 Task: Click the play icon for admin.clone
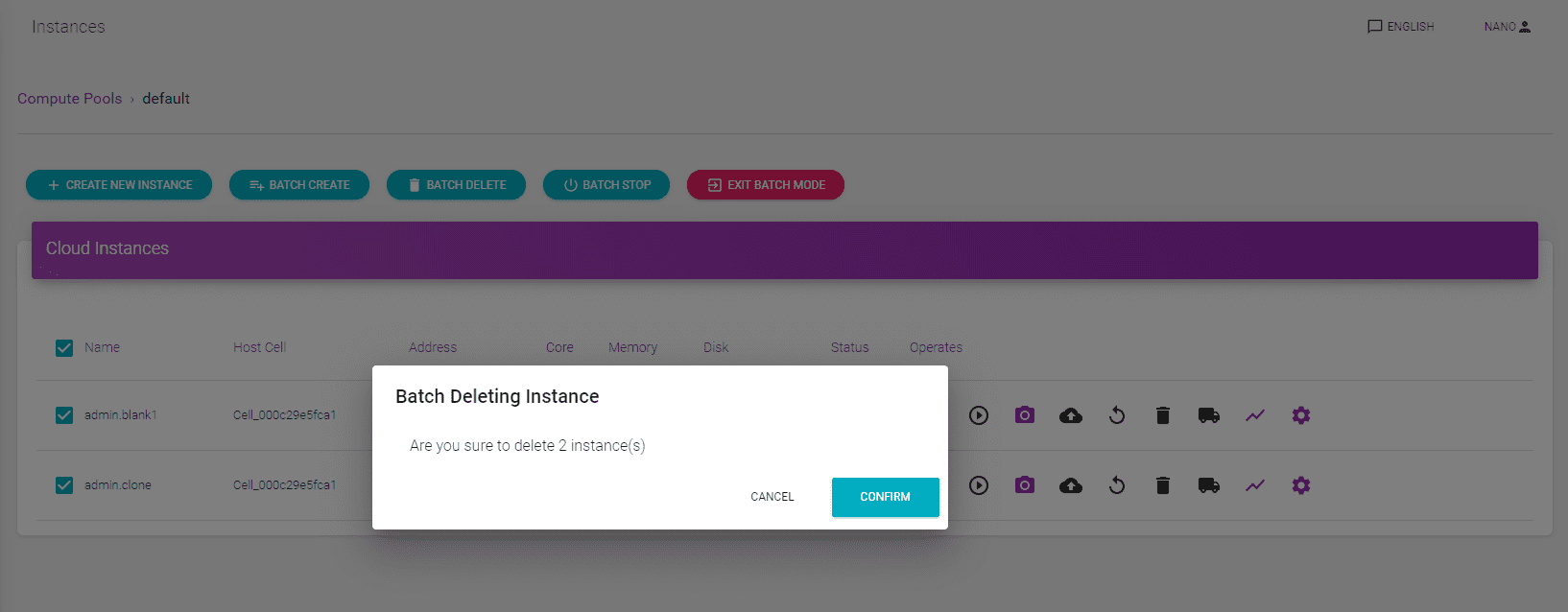click(978, 485)
